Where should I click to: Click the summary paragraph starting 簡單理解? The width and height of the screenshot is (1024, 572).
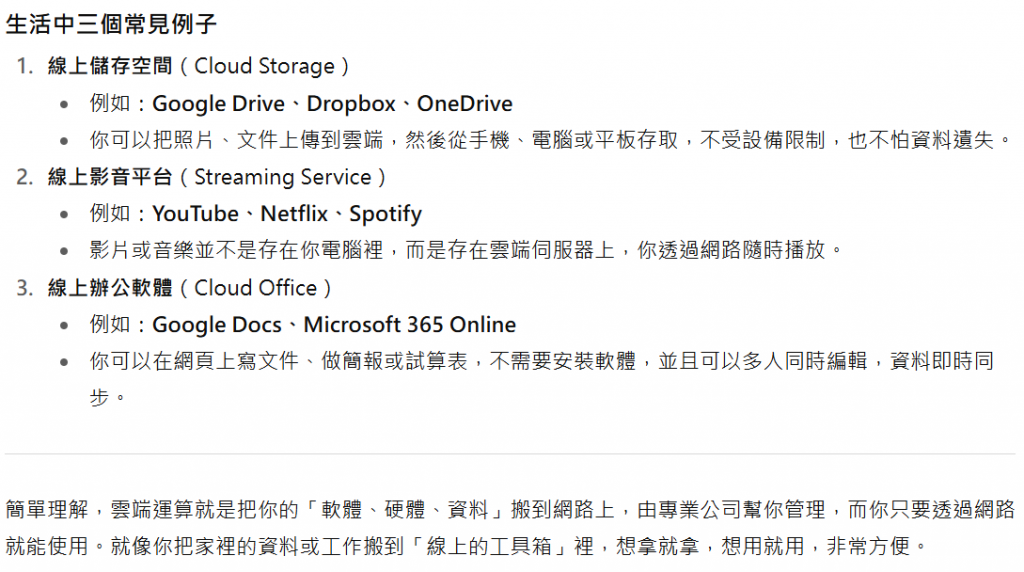(x=510, y=528)
